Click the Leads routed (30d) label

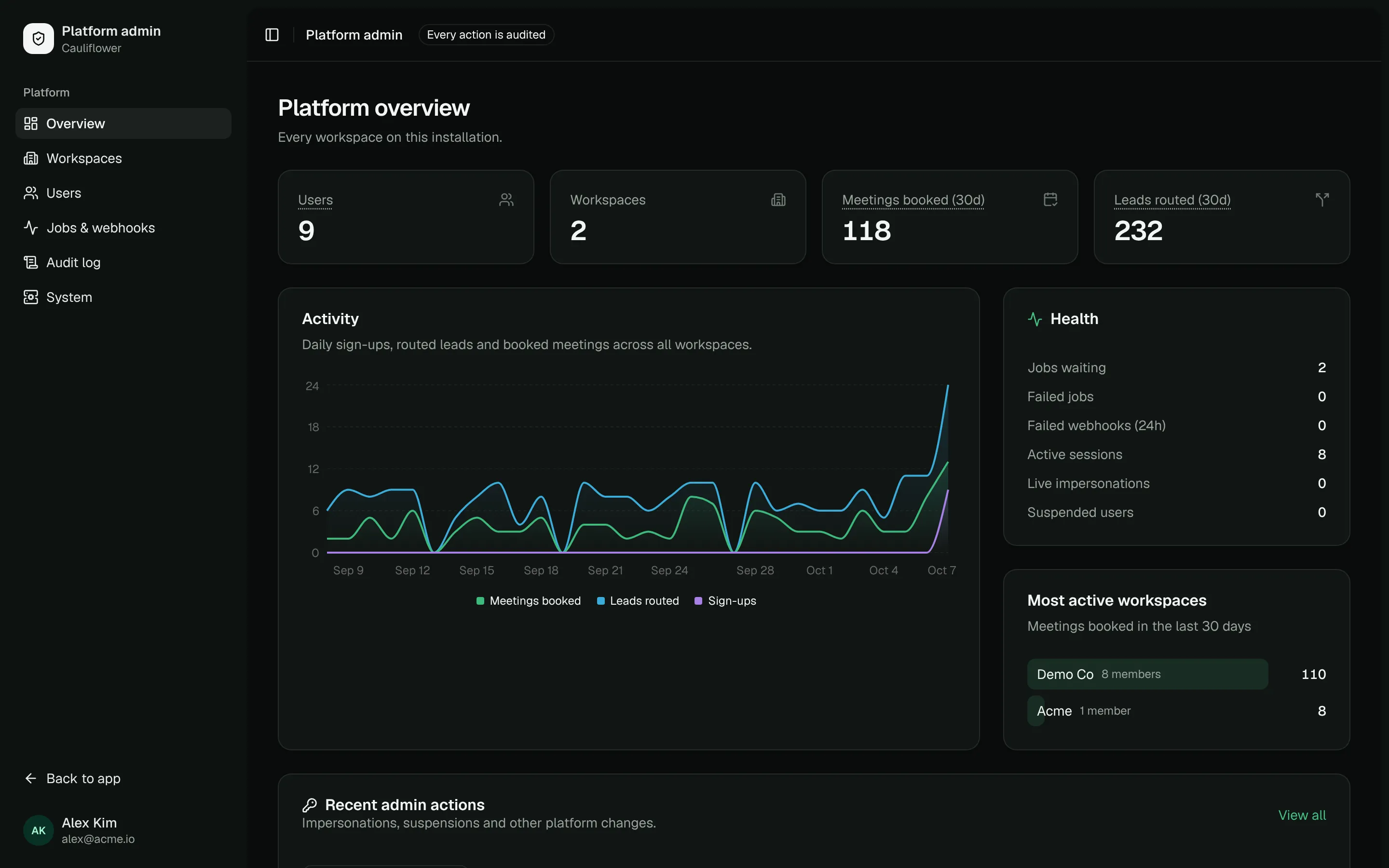1172,200
